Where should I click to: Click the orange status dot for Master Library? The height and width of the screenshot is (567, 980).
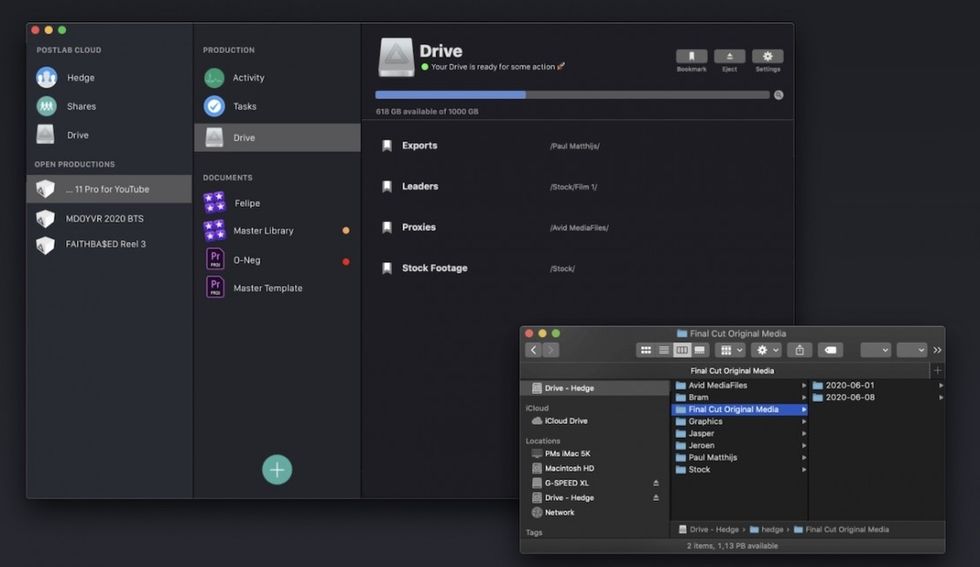pyautogui.click(x=346, y=231)
